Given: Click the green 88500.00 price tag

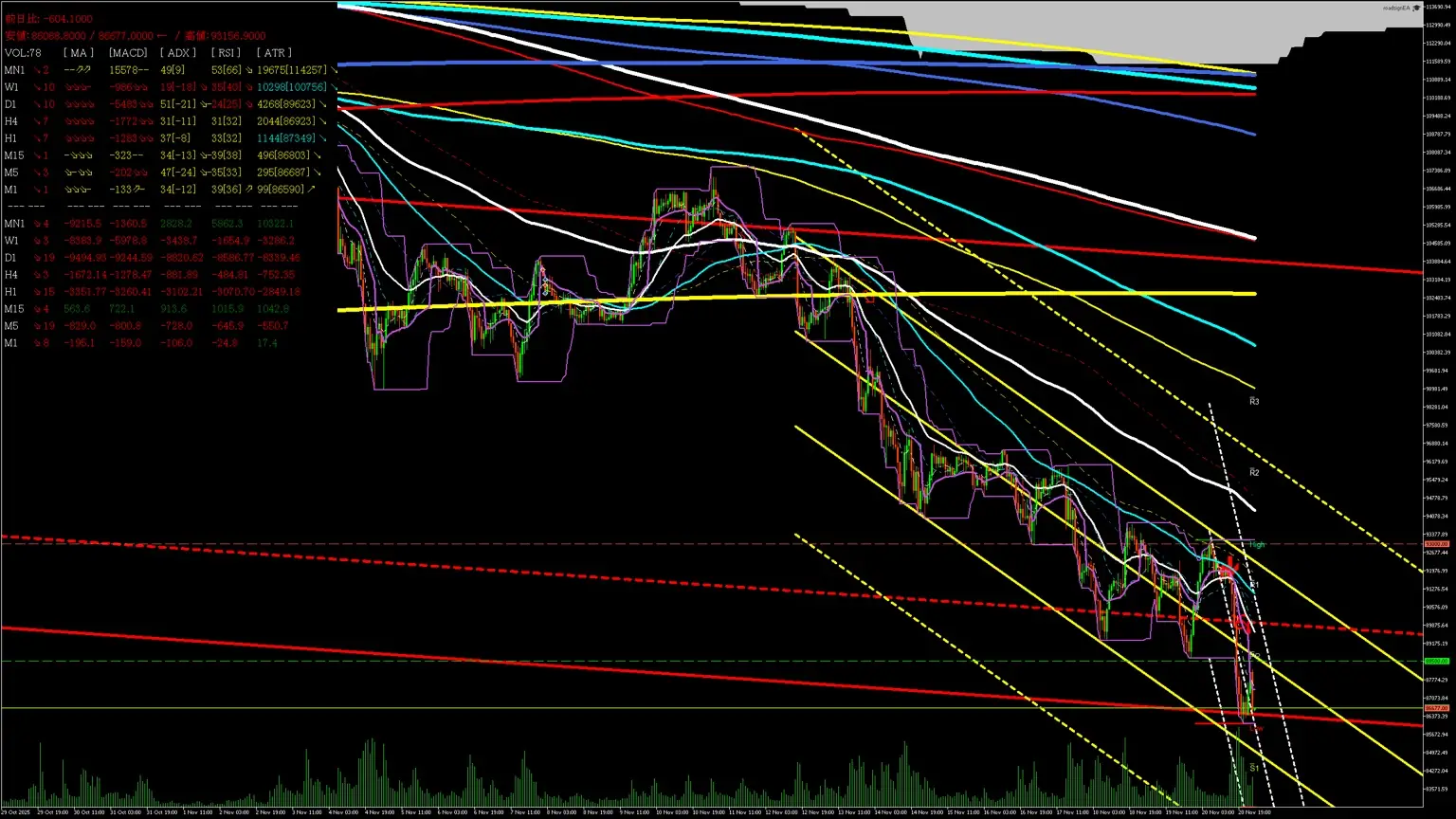Looking at the screenshot, I should [1437, 661].
